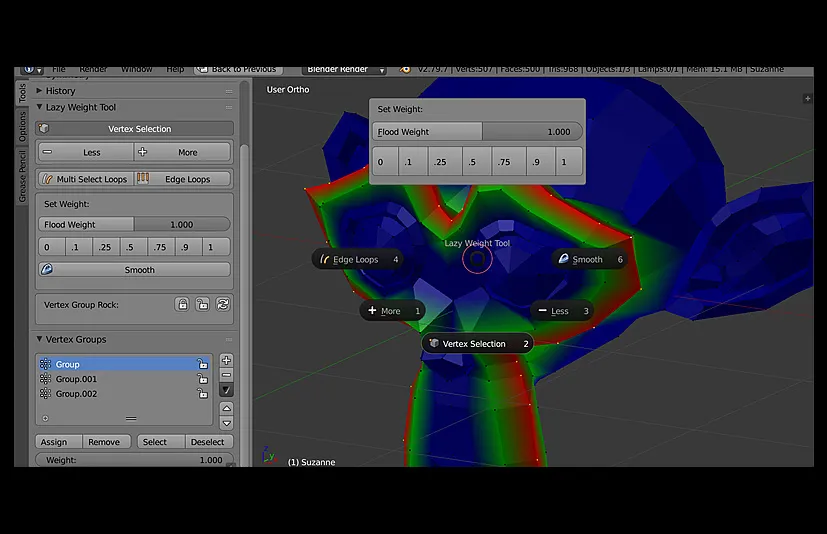
Task: Select Edge Loops in the pie menu
Action: 358,260
